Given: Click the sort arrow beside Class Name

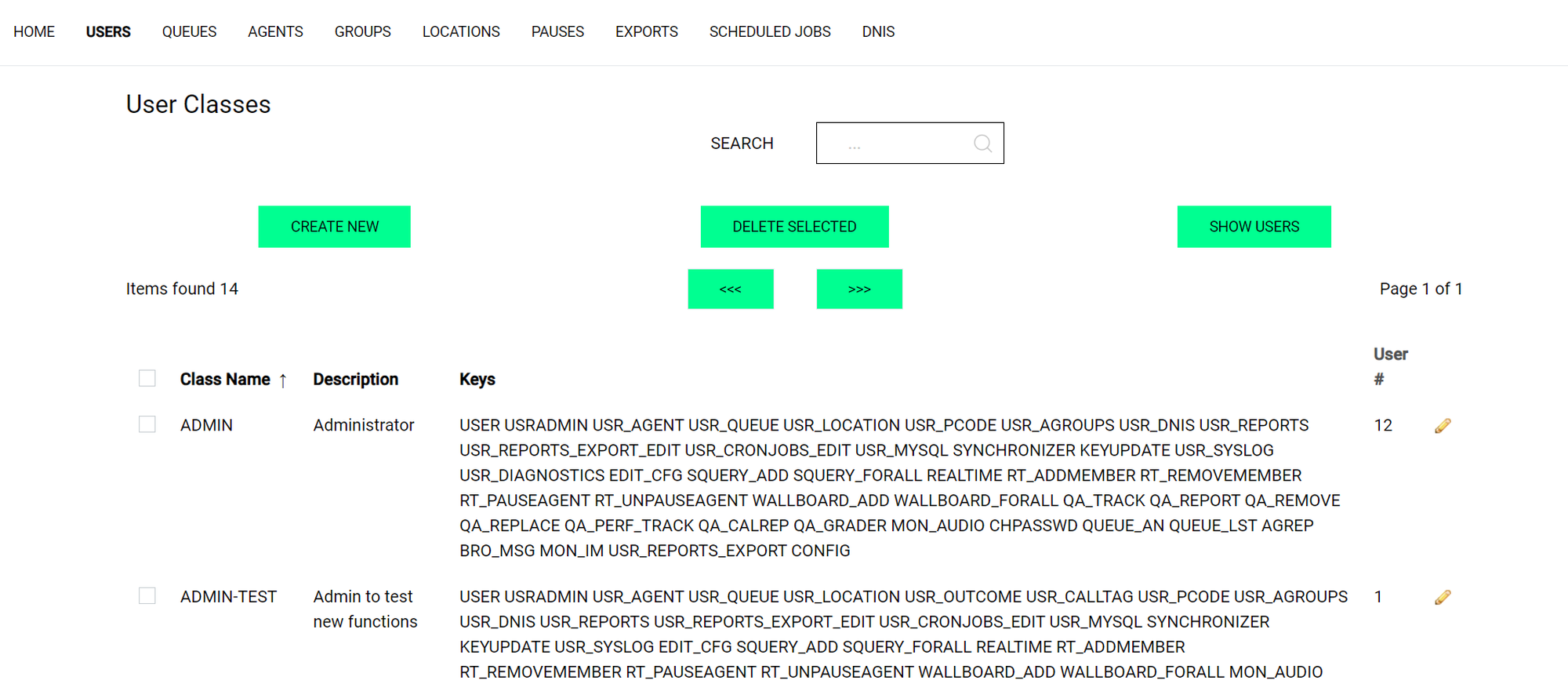Looking at the screenshot, I should point(283,380).
